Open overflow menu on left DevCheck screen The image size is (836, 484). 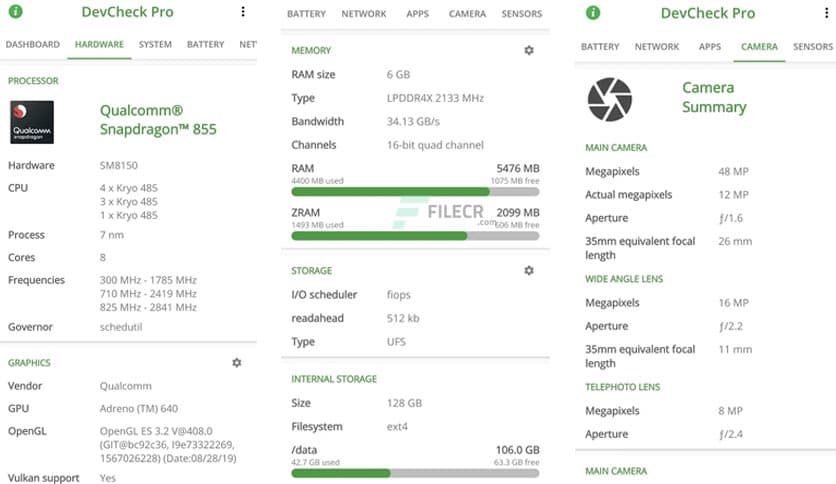[x=243, y=12]
